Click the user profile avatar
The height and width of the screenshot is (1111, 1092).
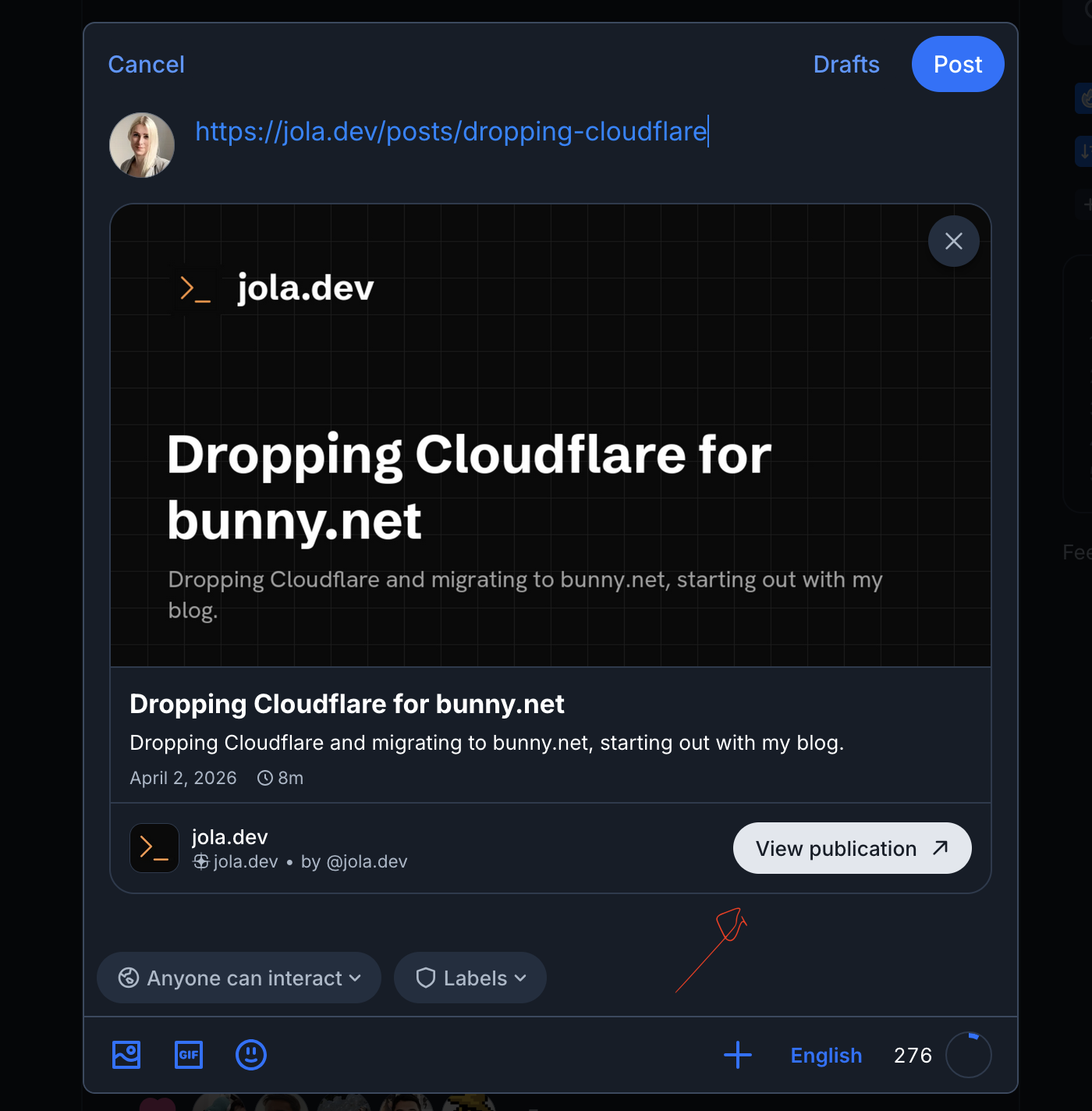[x=142, y=145]
